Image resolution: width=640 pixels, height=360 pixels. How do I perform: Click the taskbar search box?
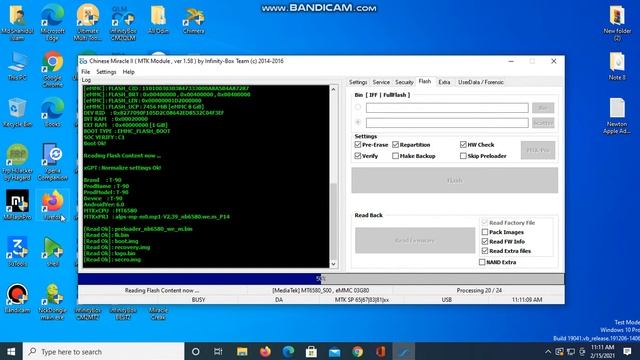pyautogui.click(x=104, y=351)
